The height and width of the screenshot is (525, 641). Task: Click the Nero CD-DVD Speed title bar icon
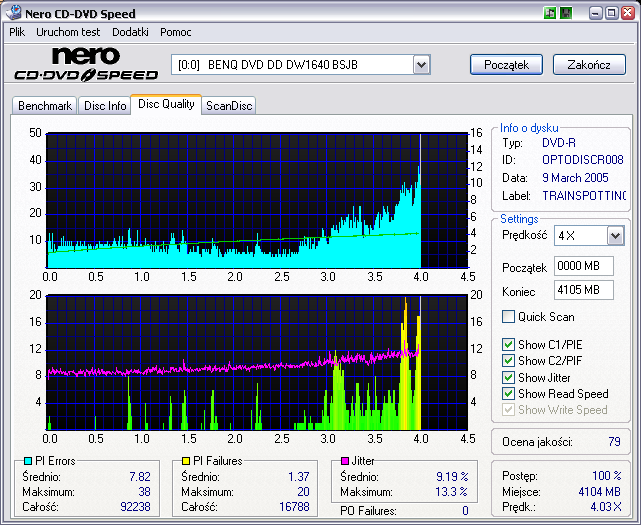point(13,13)
